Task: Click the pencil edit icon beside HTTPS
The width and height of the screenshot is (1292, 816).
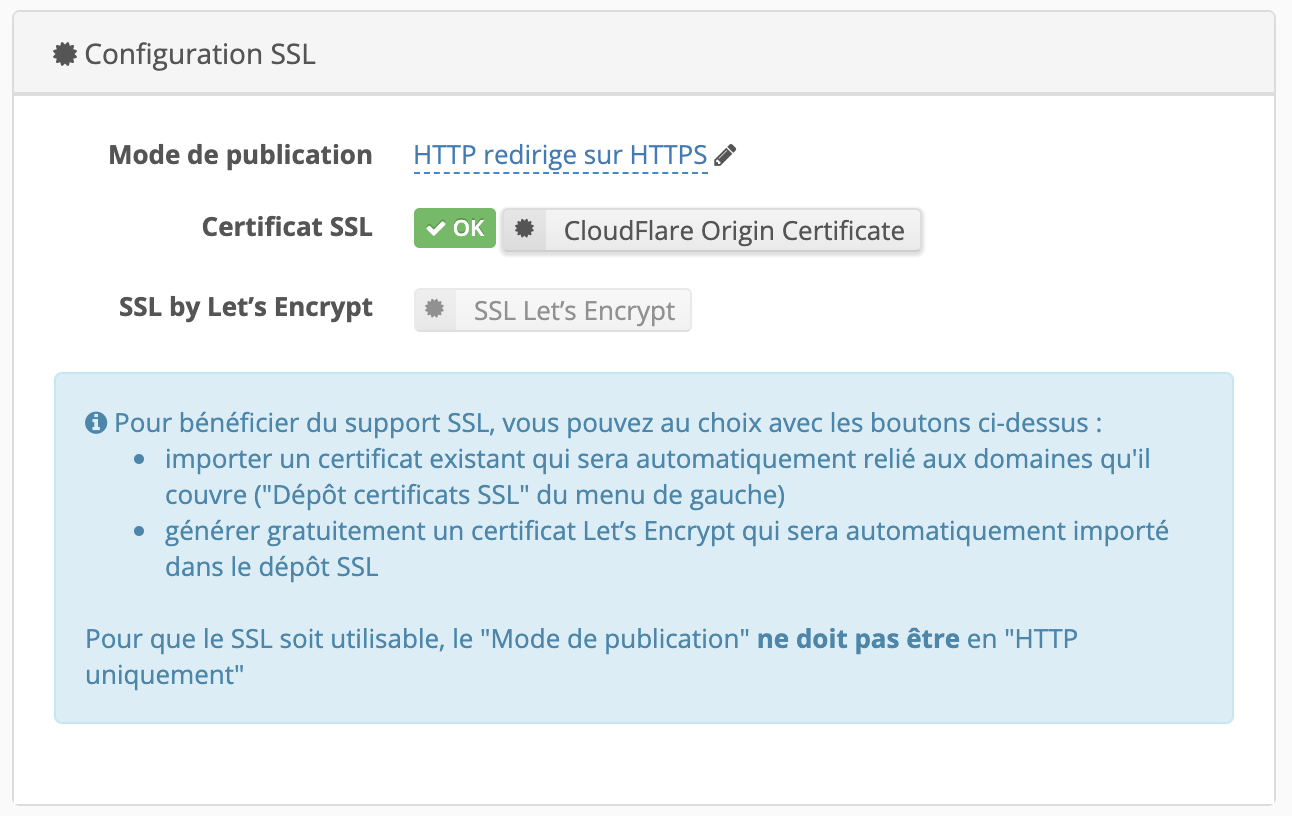Action: click(726, 155)
